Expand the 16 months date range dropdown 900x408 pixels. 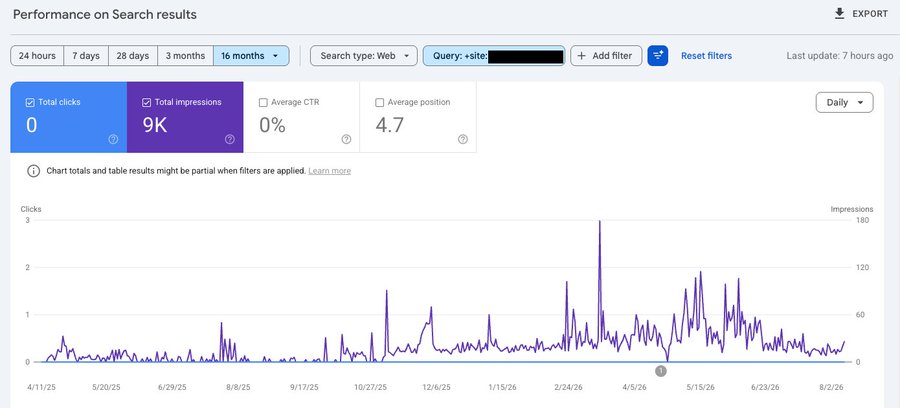click(x=251, y=56)
